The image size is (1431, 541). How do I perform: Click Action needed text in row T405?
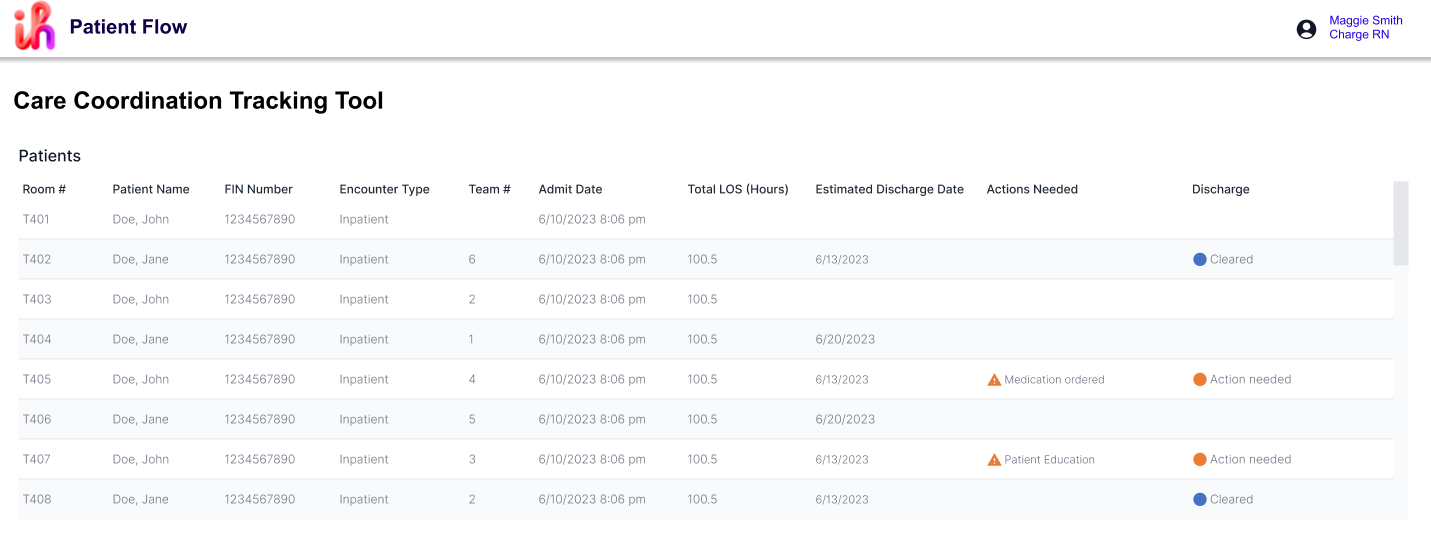point(1250,379)
